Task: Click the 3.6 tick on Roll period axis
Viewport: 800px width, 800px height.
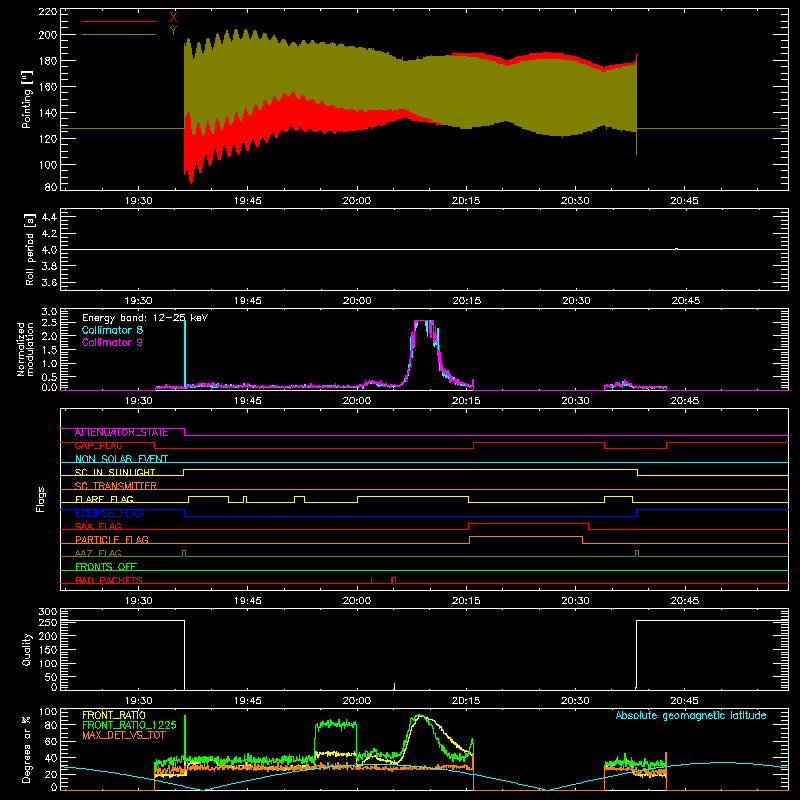Action: click(x=49, y=282)
